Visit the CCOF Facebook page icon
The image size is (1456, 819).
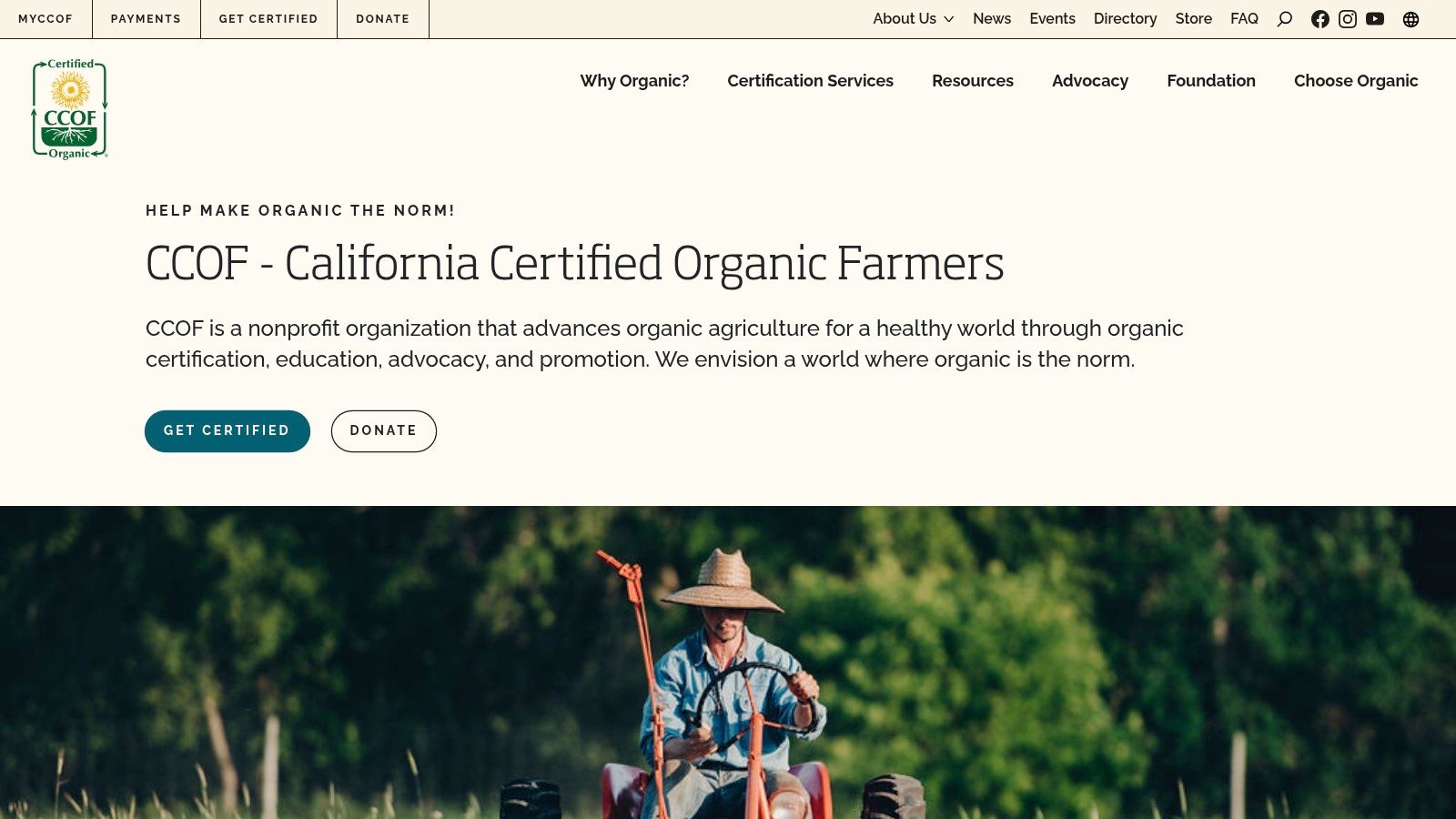point(1319,19)
